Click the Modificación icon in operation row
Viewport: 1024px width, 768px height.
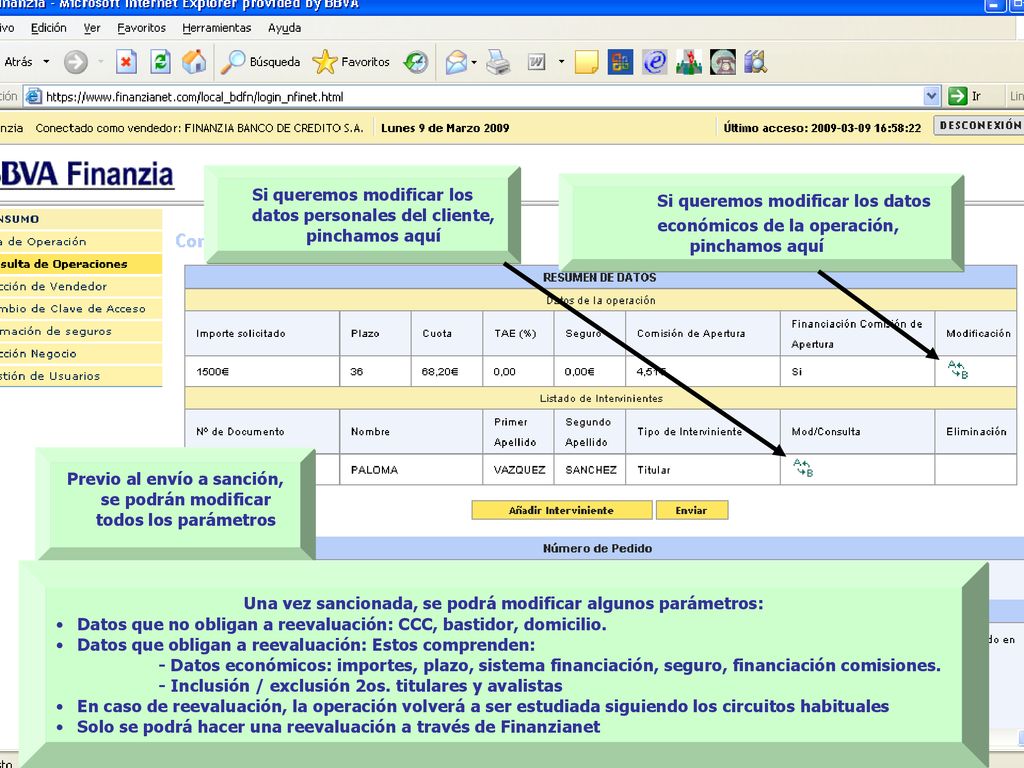pyautogui.click(x=957, y=370)
